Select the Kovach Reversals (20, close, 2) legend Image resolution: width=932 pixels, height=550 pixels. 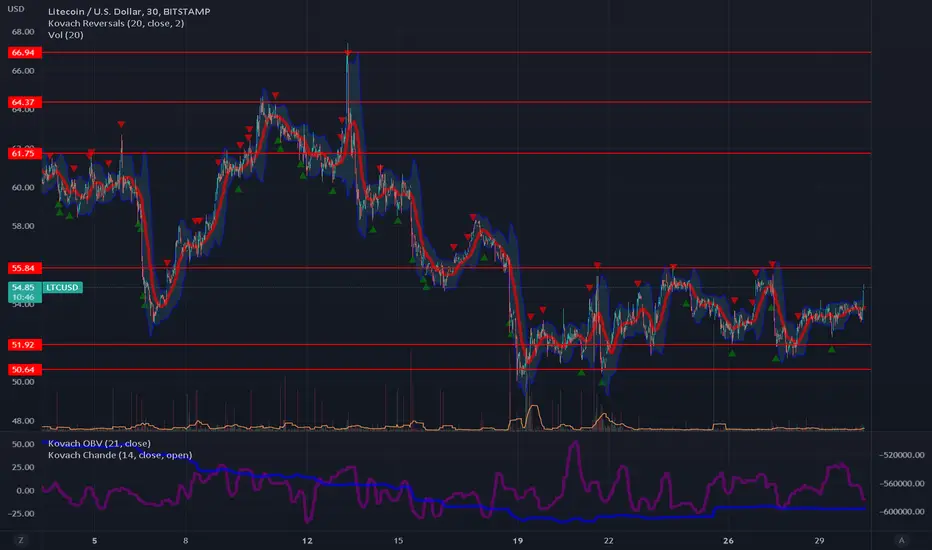coord(116,23)
